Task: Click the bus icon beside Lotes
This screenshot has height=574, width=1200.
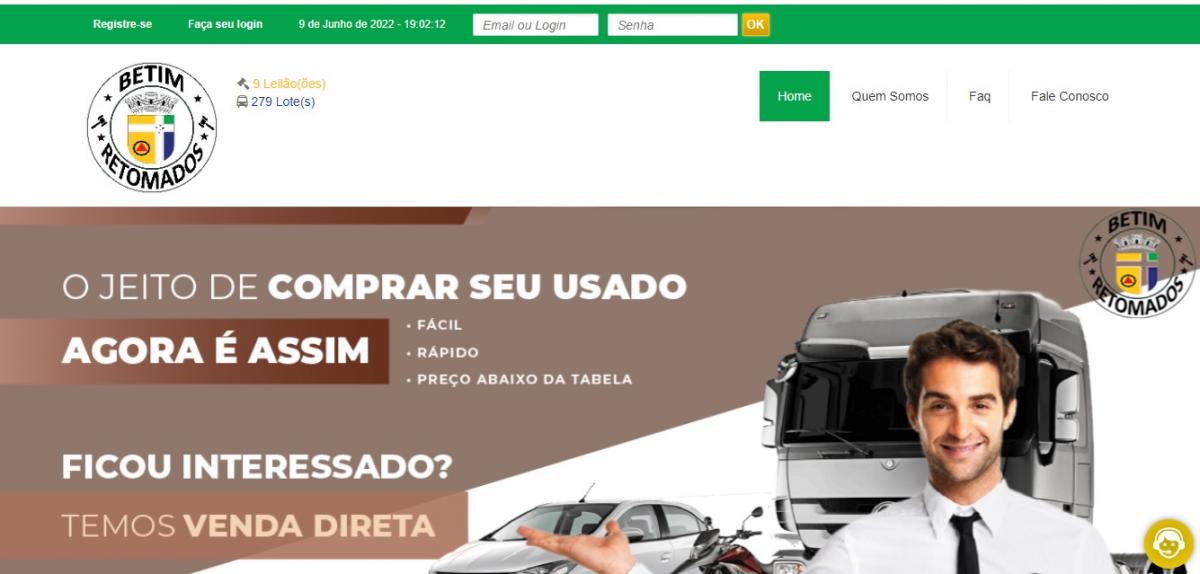Action: tap(242, 102)
